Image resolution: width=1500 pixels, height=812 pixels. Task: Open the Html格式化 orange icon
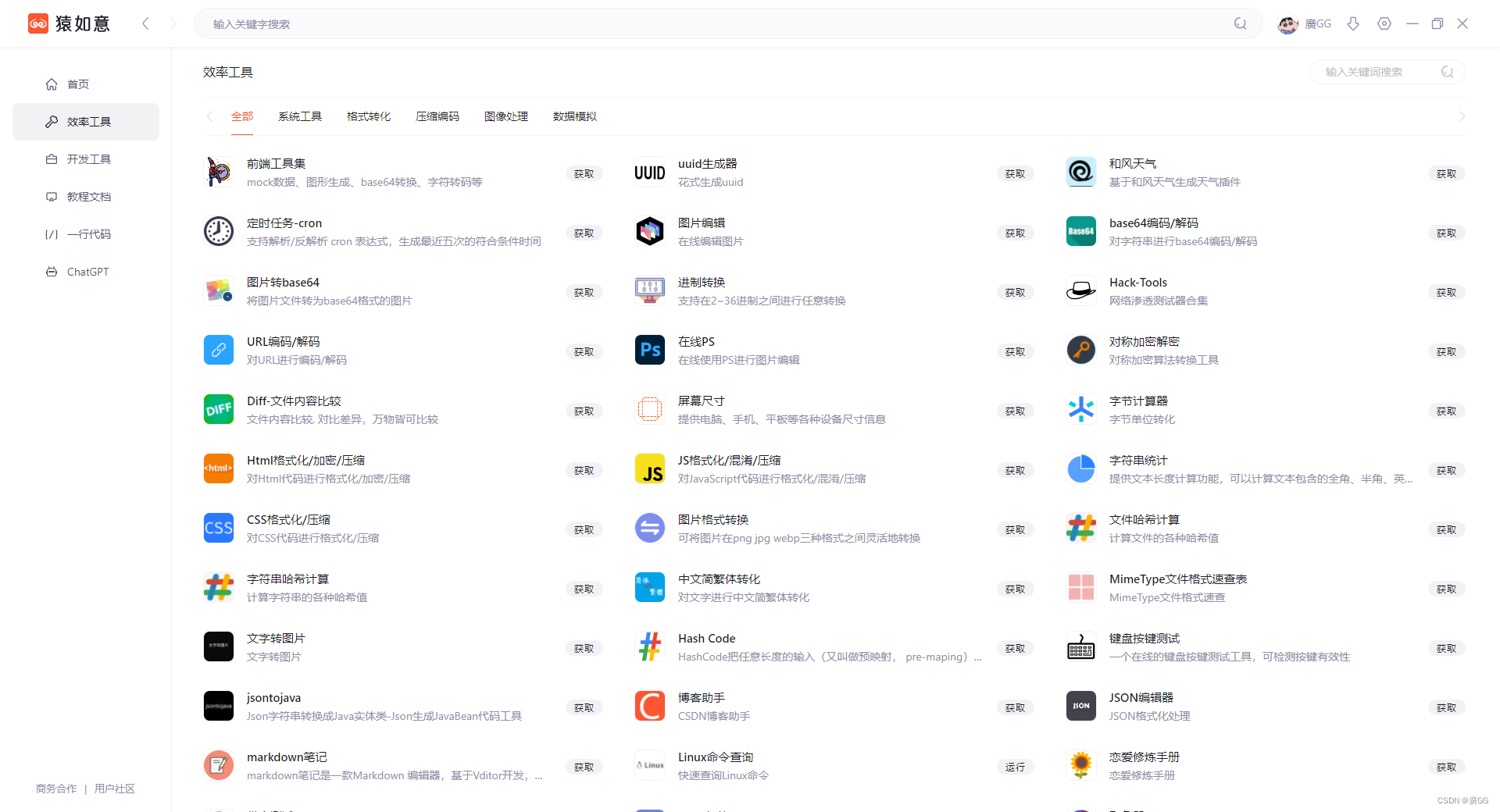219,469
